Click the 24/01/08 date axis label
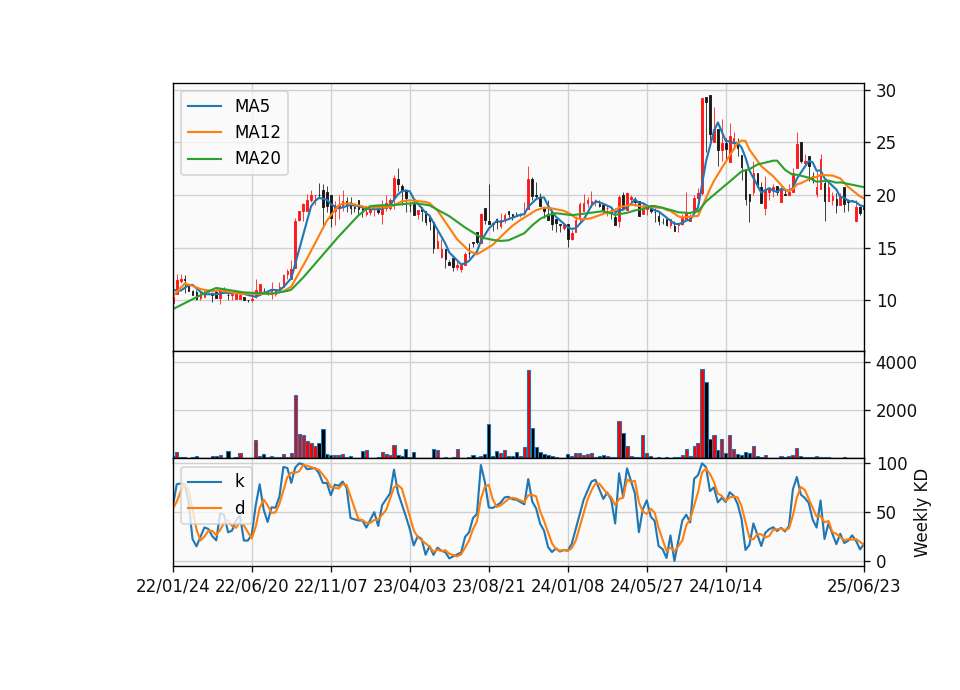This screenshot has width=960, height=690. pyautogui.click(x=568, y=587)
